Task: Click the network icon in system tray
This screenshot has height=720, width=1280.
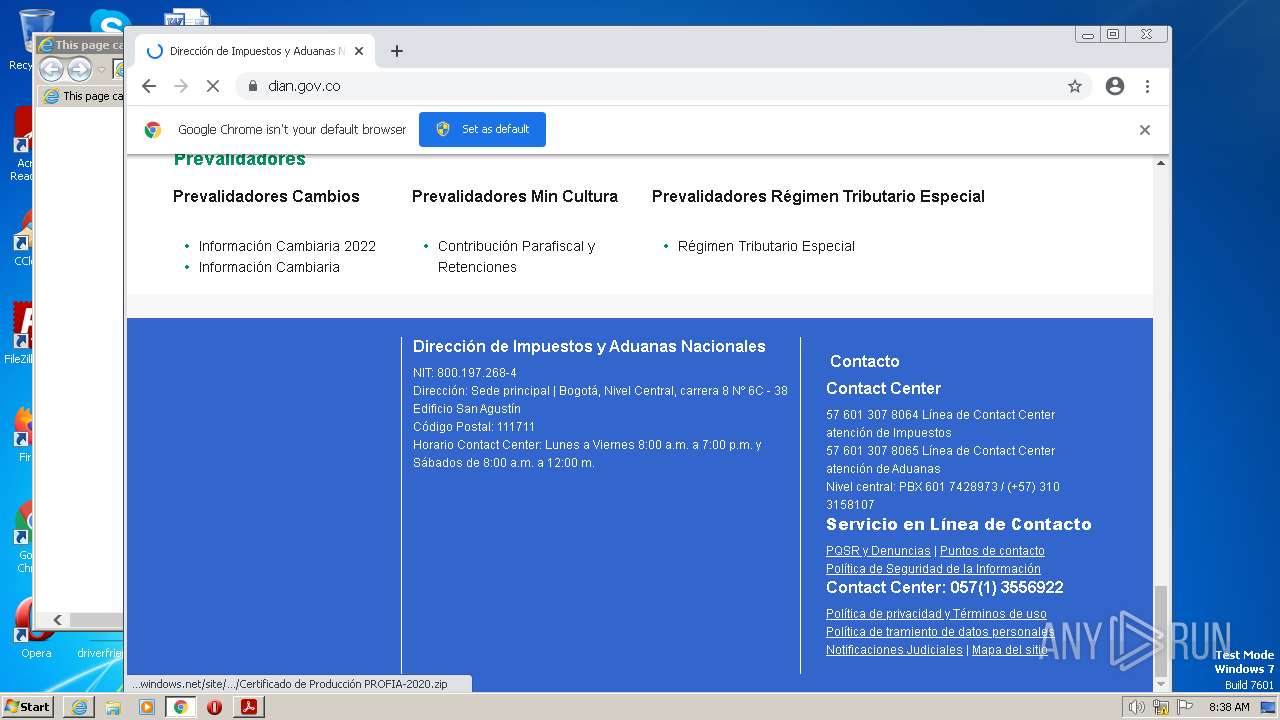Action: point(1161,707)
